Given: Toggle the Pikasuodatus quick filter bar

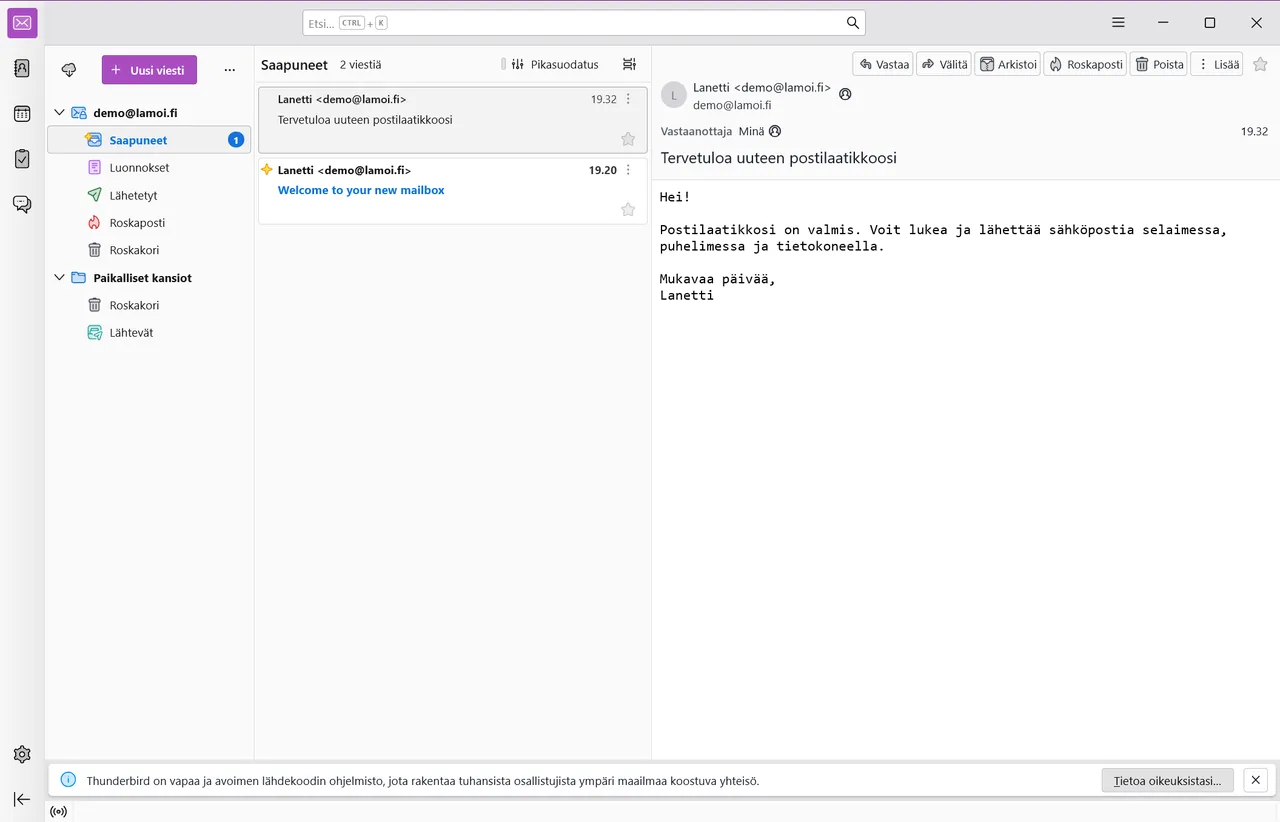Looking at the screenshot, I should click(x=555, y=64).
